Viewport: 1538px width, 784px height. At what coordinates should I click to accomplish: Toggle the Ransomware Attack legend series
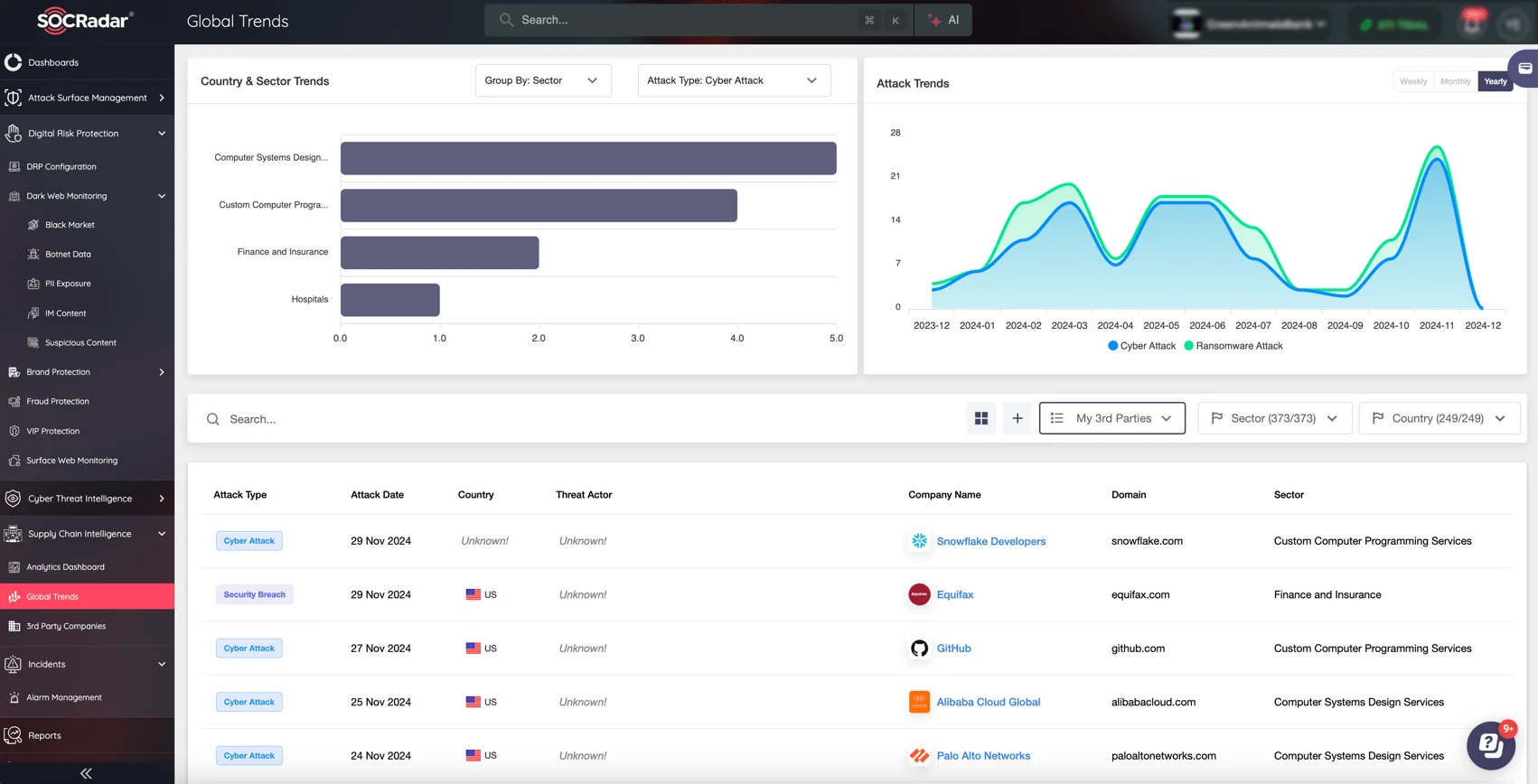click(x=1233, y=346)
